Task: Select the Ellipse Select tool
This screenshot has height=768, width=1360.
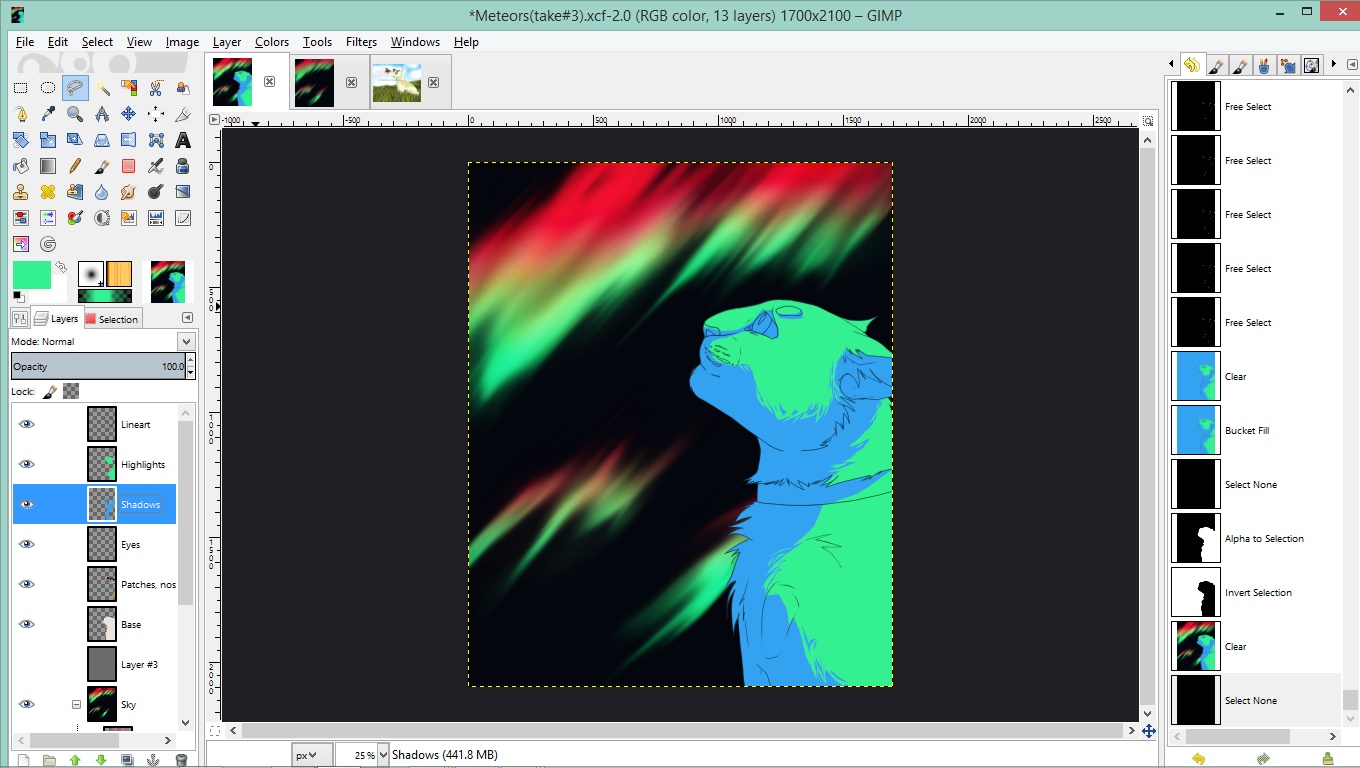Action: 47,88
